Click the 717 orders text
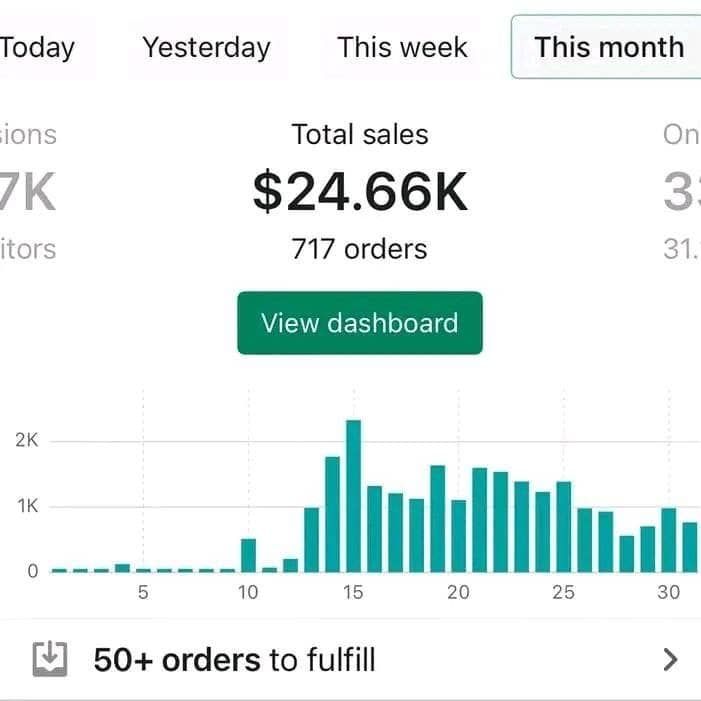 tap(359, 249)
